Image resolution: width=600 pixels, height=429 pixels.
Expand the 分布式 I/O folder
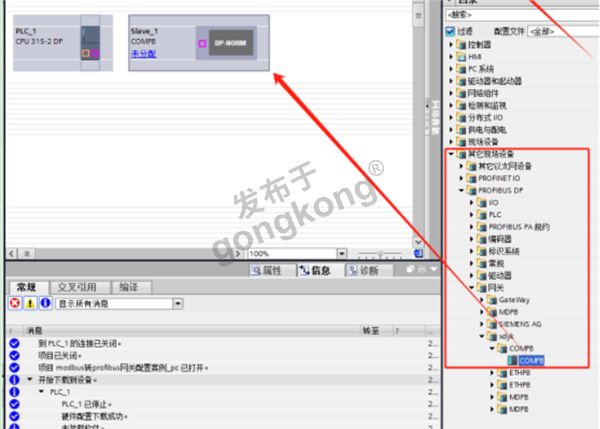[451, 117]
